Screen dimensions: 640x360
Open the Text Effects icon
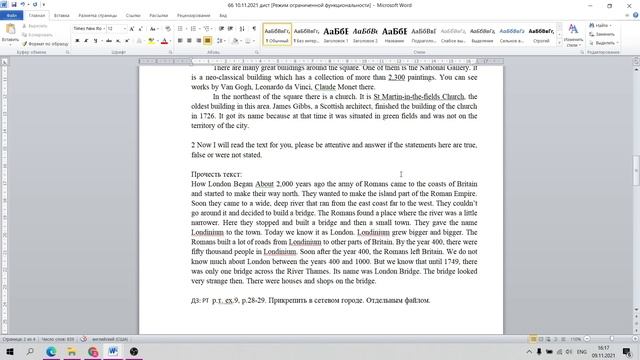point(139,41)
